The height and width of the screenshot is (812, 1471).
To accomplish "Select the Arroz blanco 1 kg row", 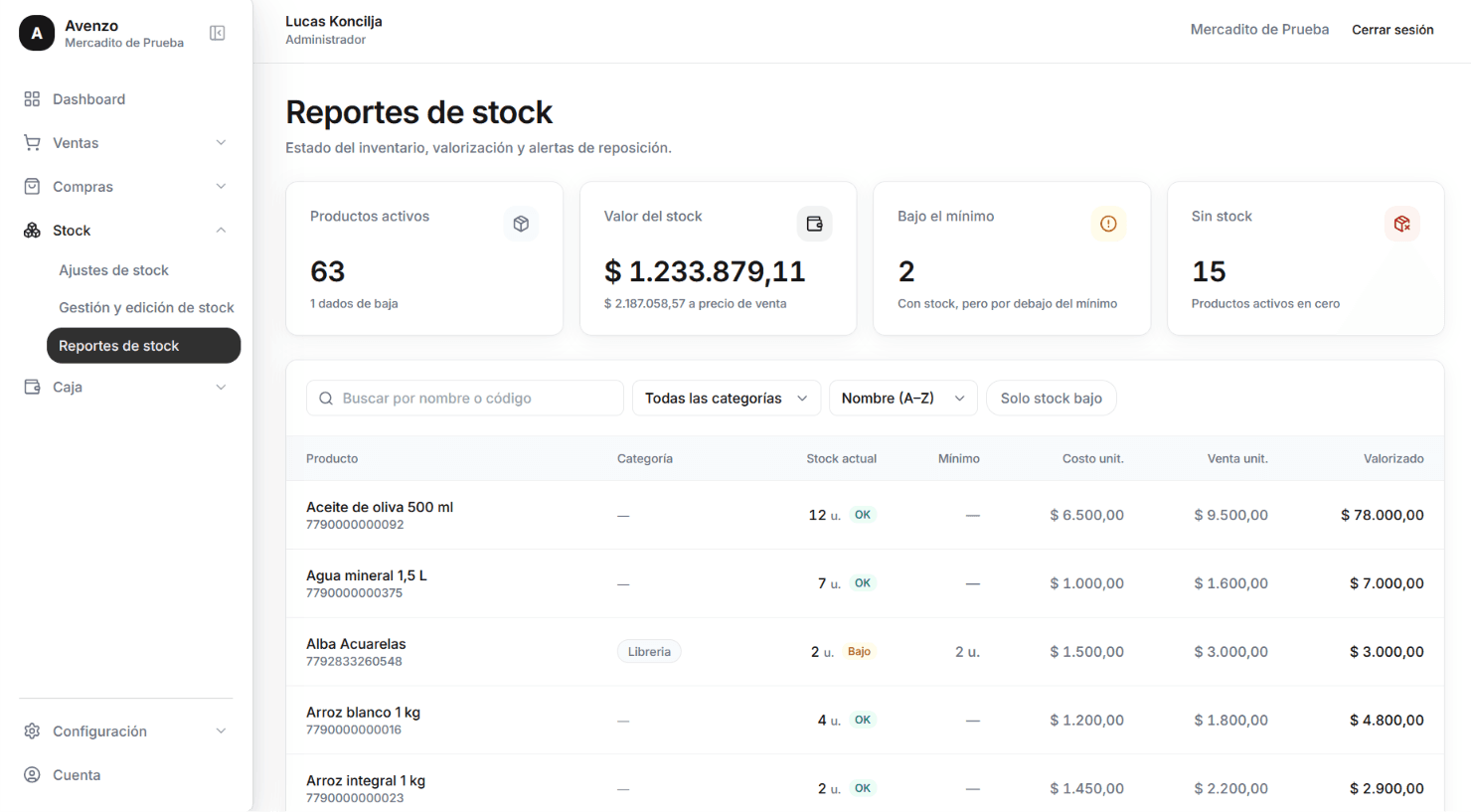I will point(865,721).
